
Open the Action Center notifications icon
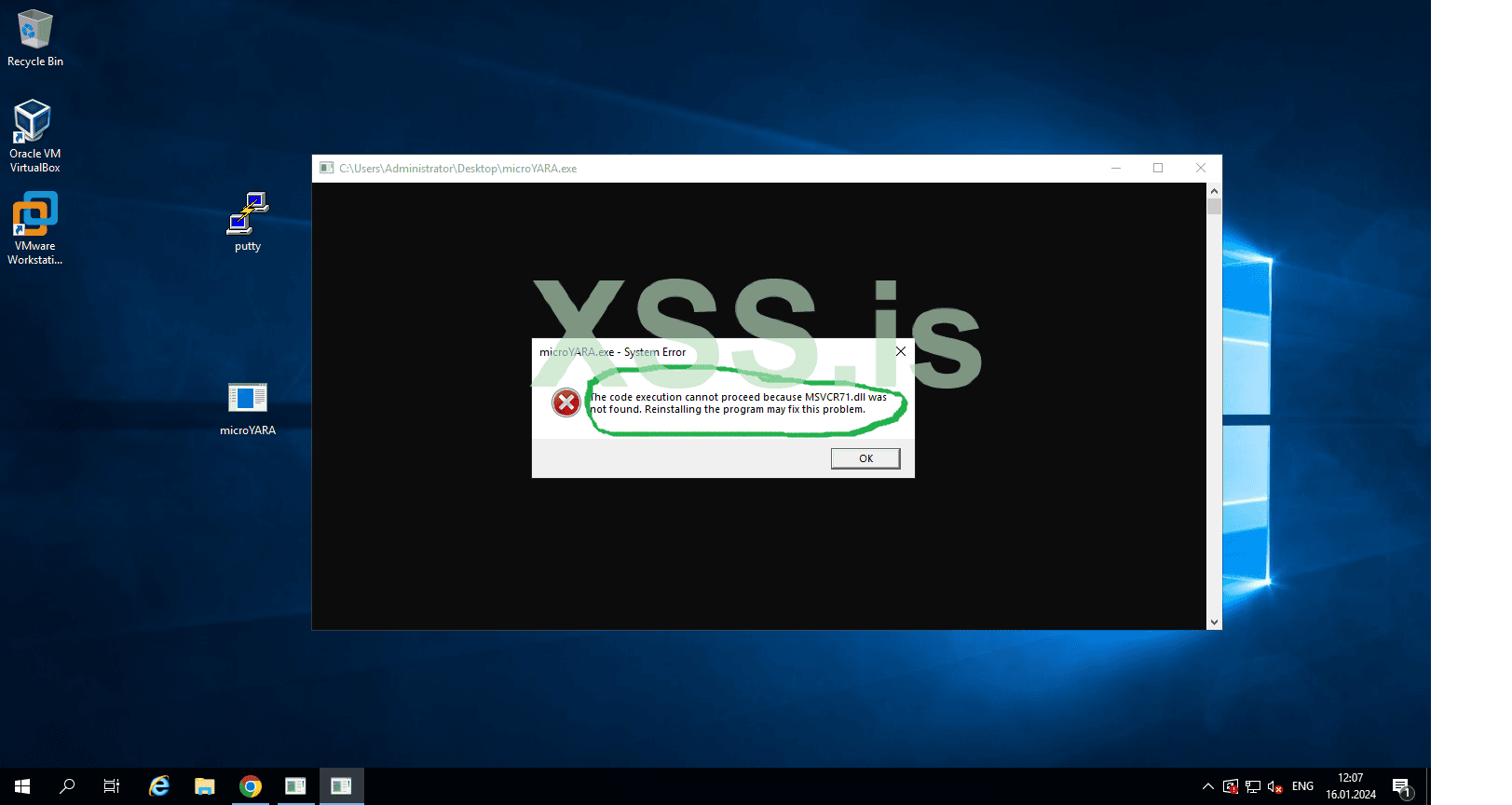tap(1402, 787)
